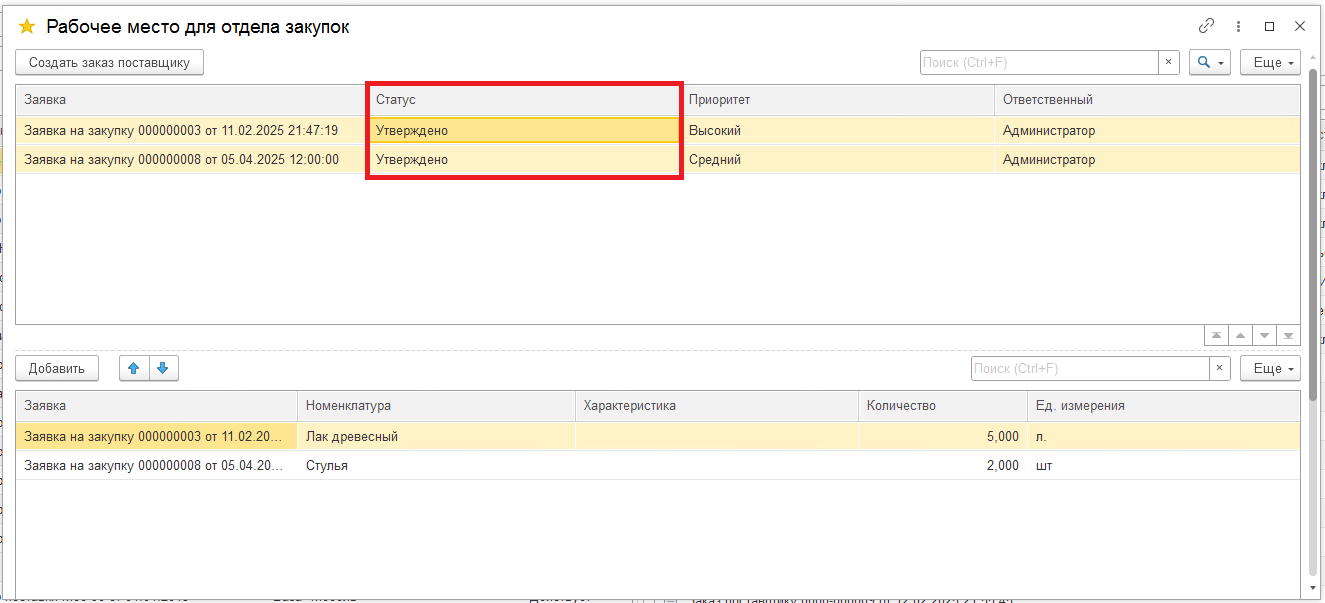The height and width of the screenshot is (603, 1325).
Task: Open the magnifier search dropdown
Action: pos(1210,62)
